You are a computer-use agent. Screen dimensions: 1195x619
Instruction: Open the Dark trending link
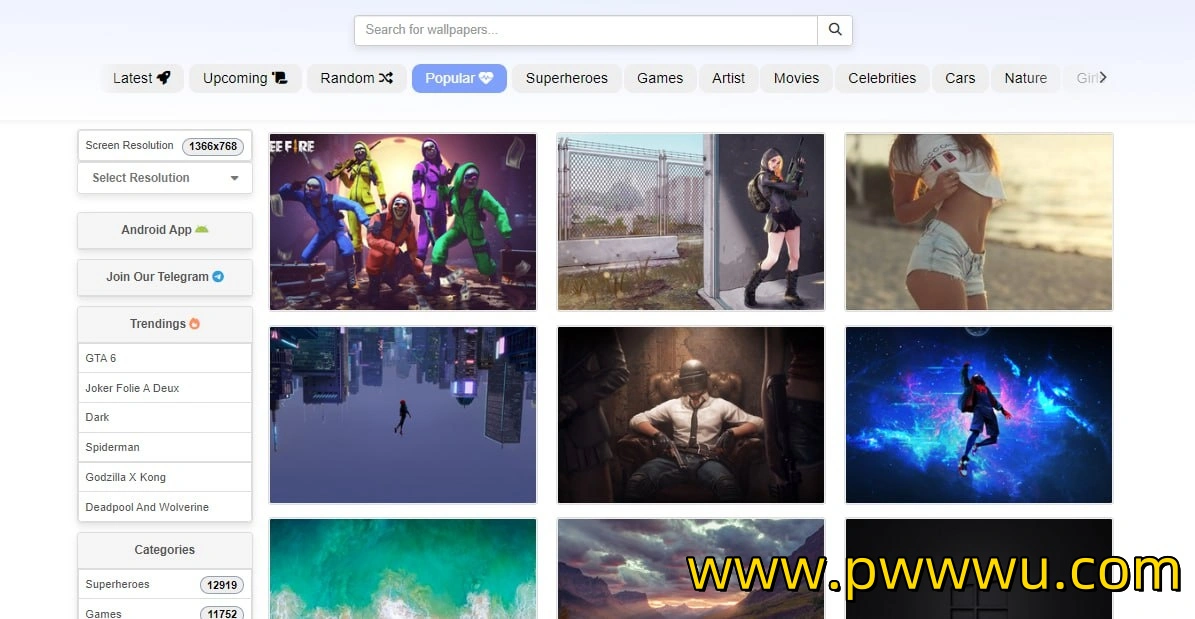pos(165,418)
